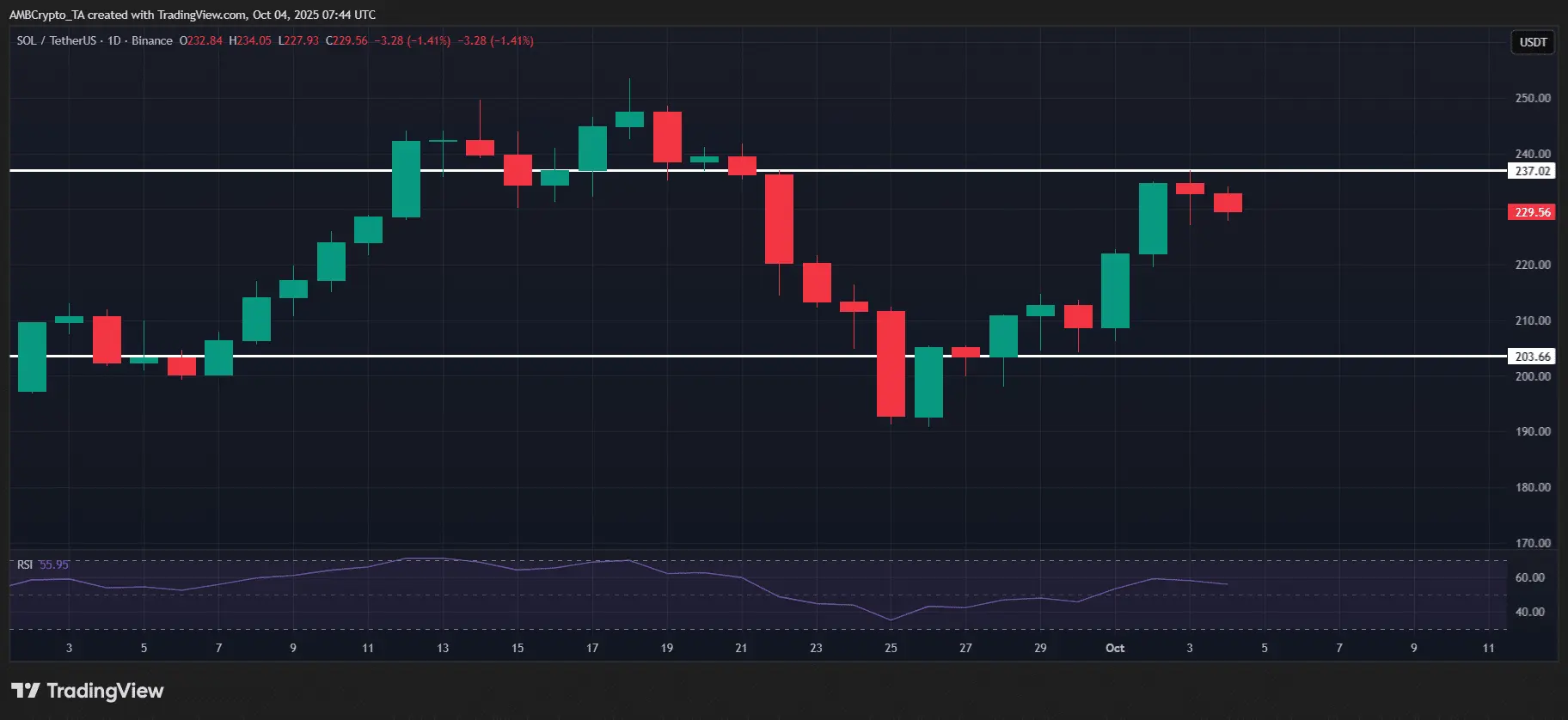Click the lower white horizontal support line
The height and width of the screenshot is (720, 1568).
click(x=756, y=356)
